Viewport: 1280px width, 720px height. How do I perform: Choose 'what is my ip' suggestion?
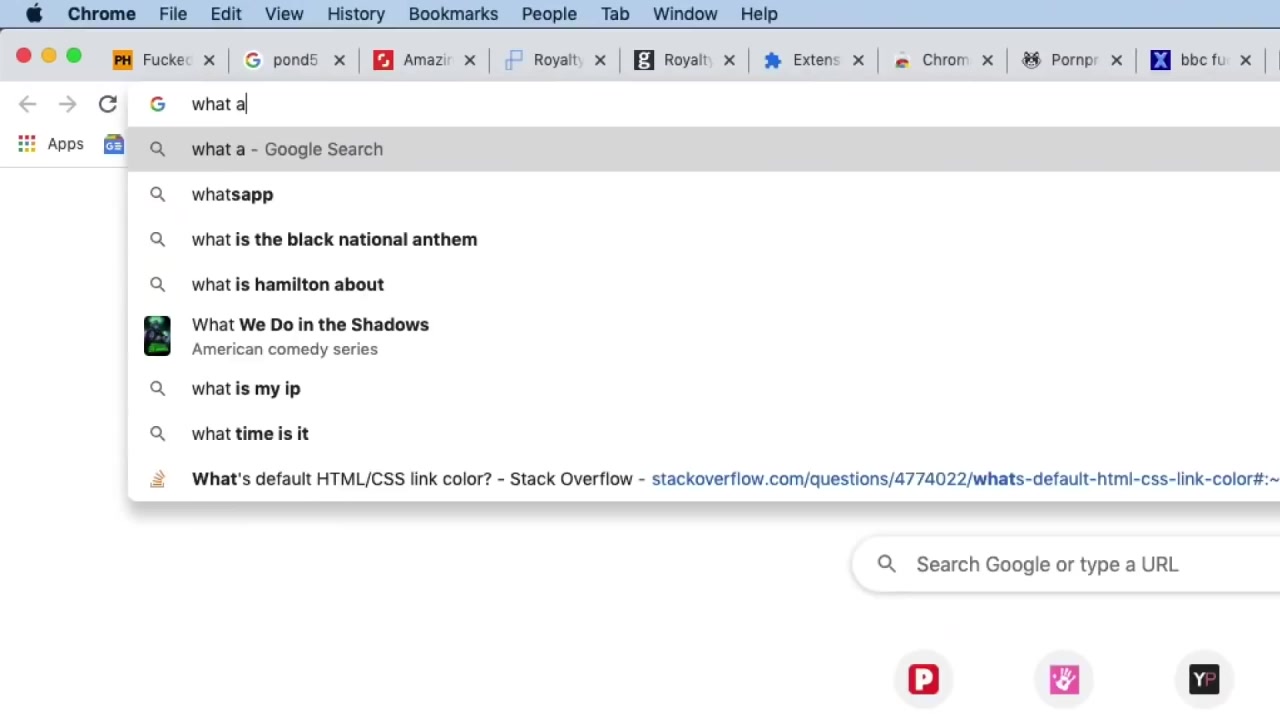click(x=704, y=388)
